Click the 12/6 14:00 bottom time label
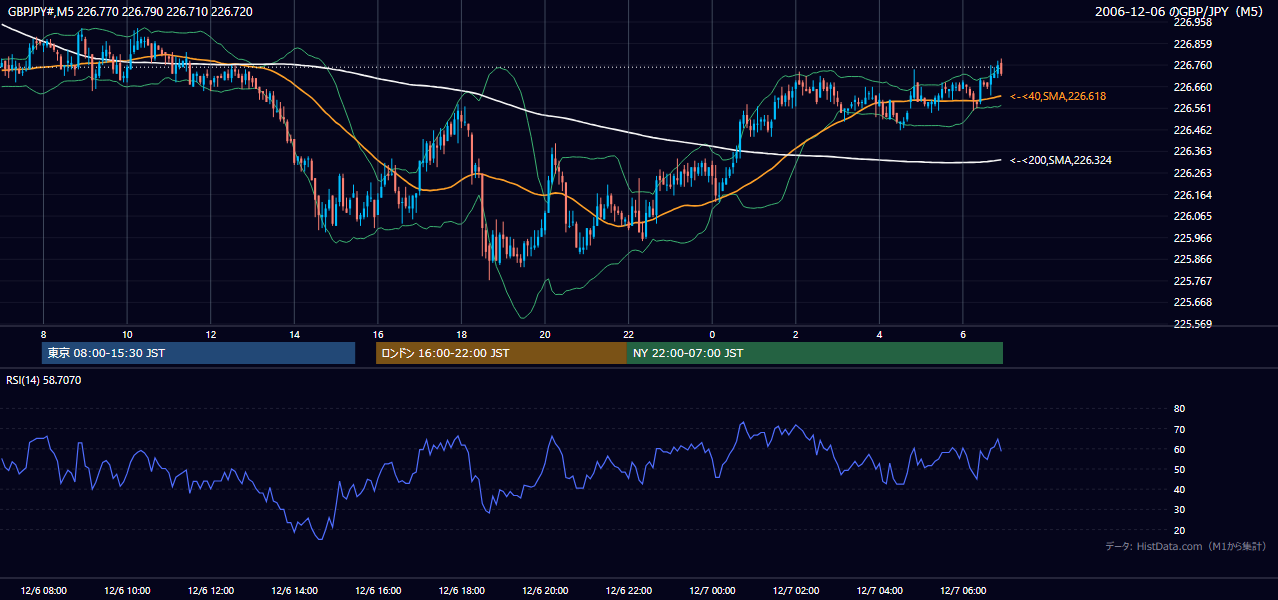This screenshot has width=1278, height=600. 294,591
